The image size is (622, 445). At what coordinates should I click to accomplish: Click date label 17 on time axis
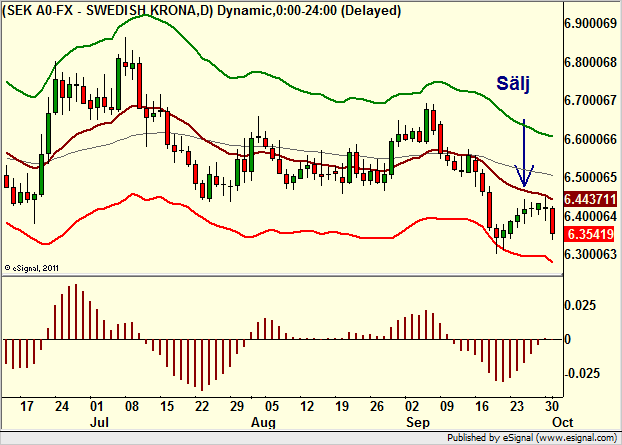click(26, 407)
